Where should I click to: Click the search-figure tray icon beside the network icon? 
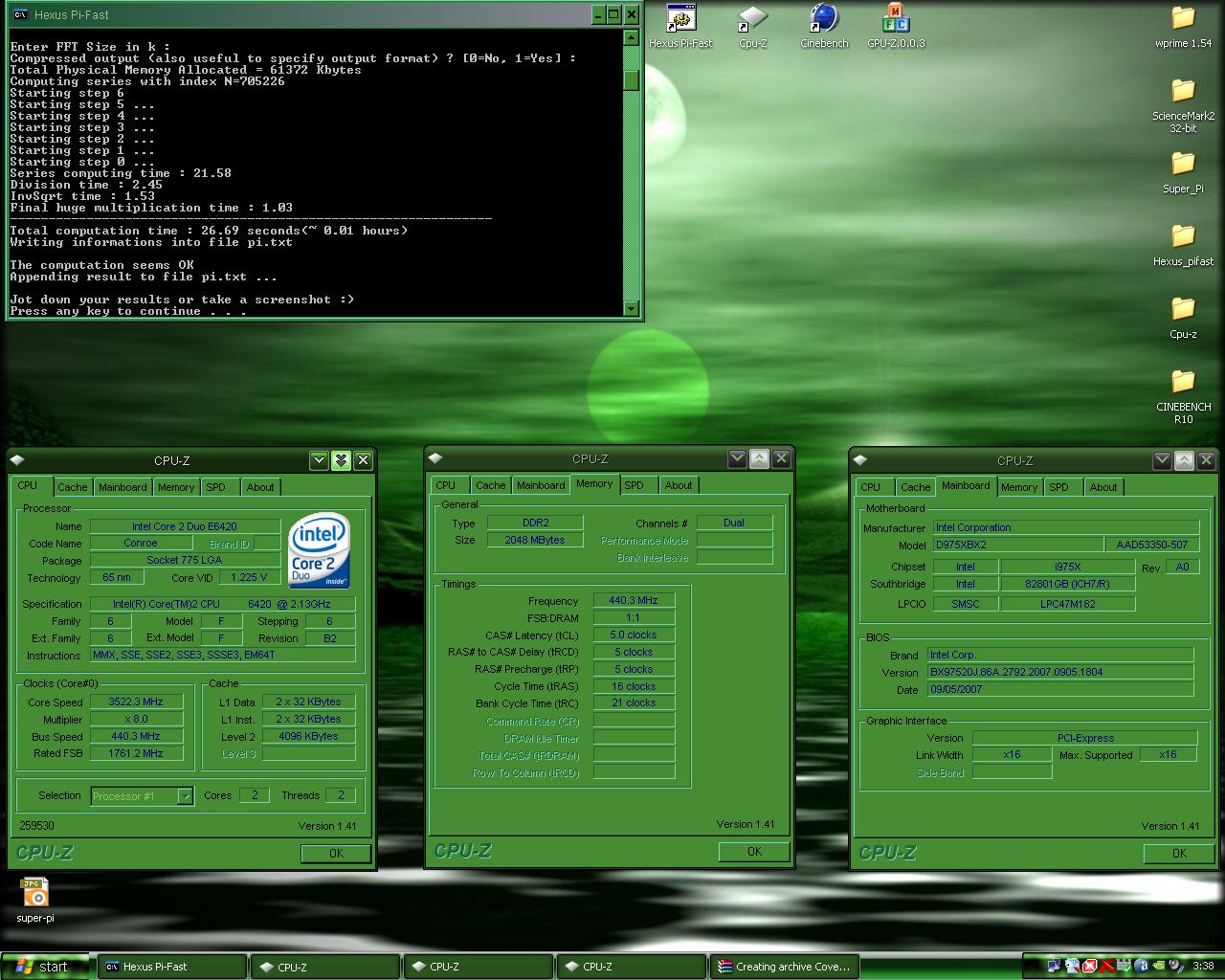coord(1072,966)
